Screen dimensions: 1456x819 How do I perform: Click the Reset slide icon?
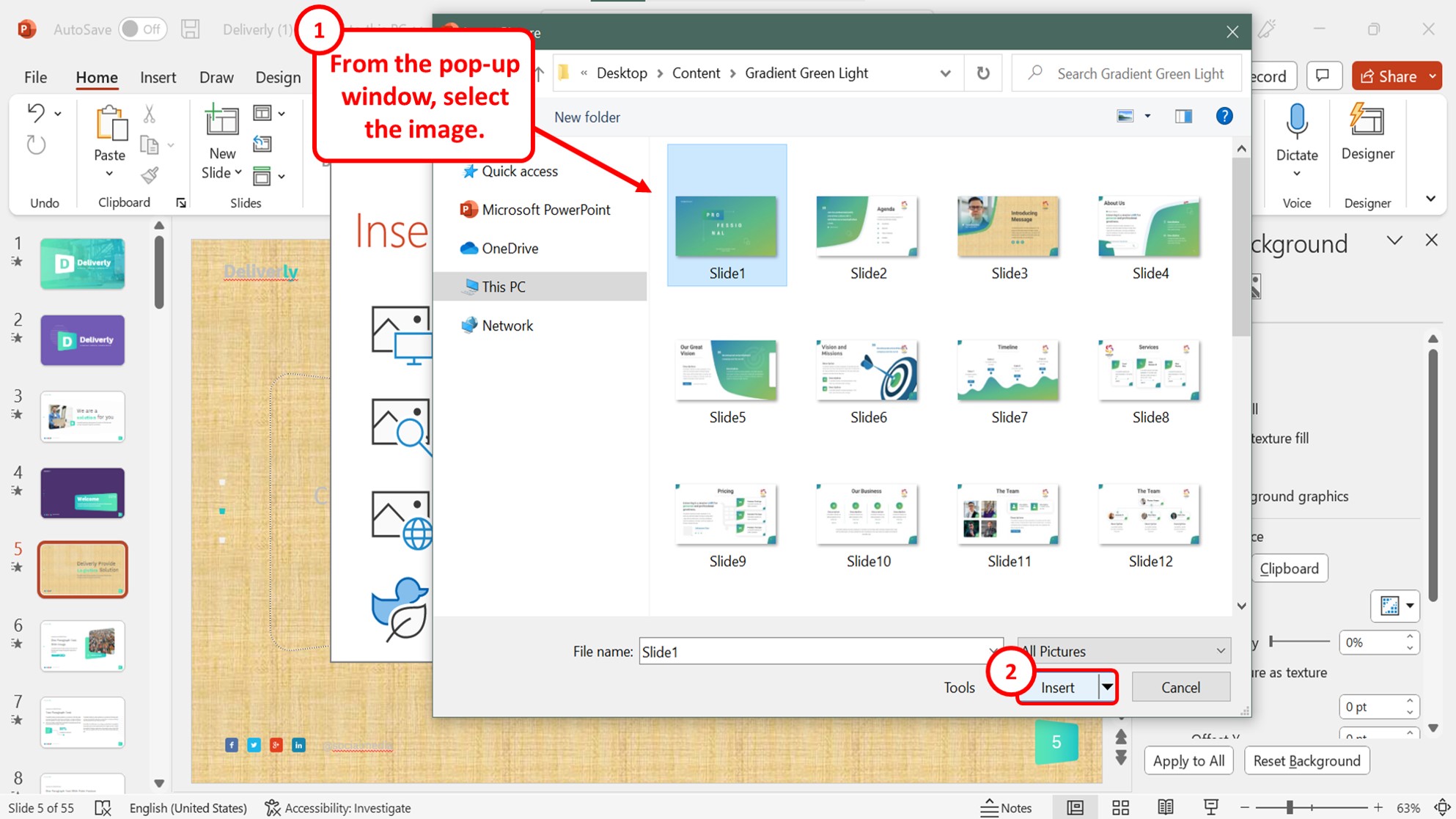coord(262,144)
